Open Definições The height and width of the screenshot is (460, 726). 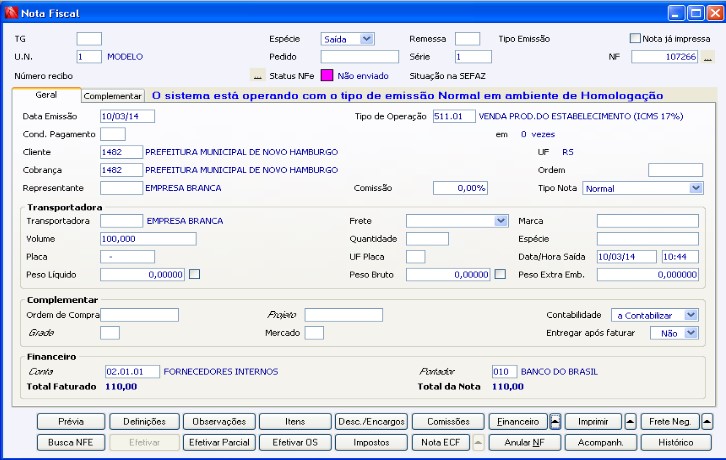[x=144, y=422]
